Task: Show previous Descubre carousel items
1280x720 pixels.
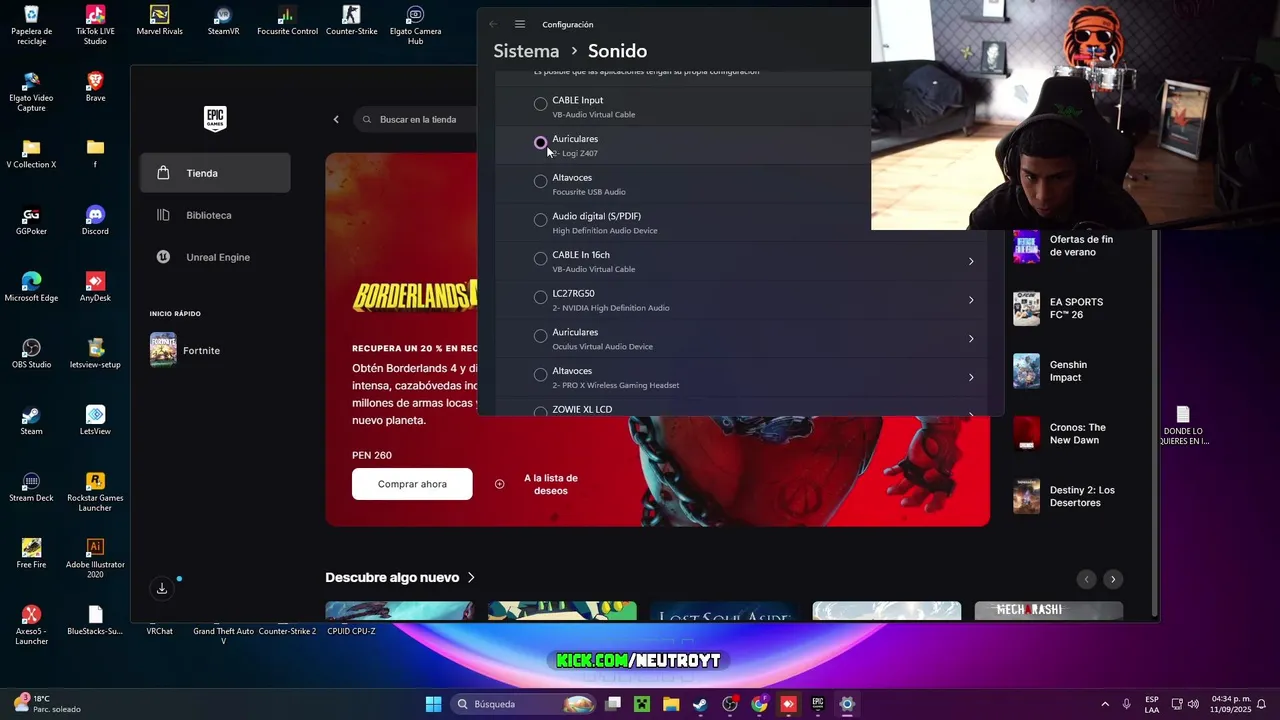Action: (x=1086, y=579)
